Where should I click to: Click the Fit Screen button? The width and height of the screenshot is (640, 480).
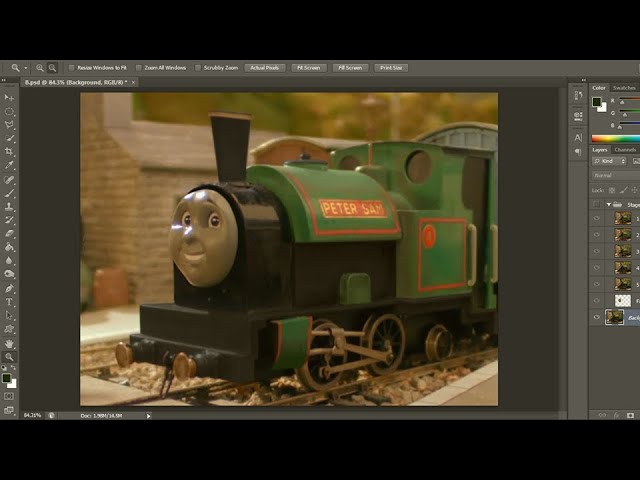tap(309, 68)
